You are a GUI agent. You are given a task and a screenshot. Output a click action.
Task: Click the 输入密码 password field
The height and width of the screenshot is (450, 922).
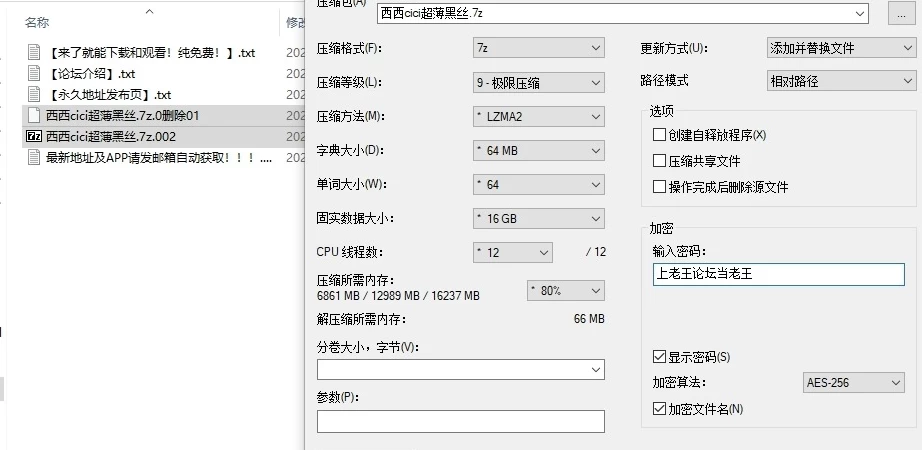tap(779, 275)
